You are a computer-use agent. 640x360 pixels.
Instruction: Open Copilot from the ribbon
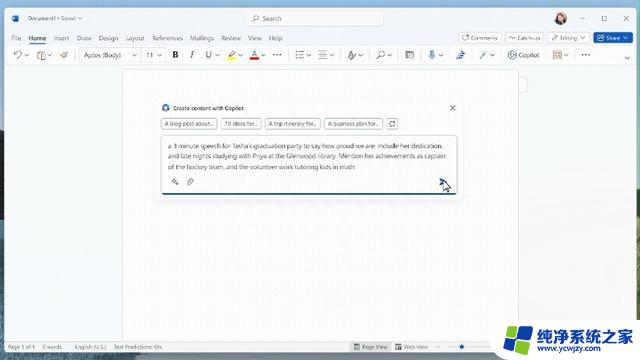tap(523, 55)
